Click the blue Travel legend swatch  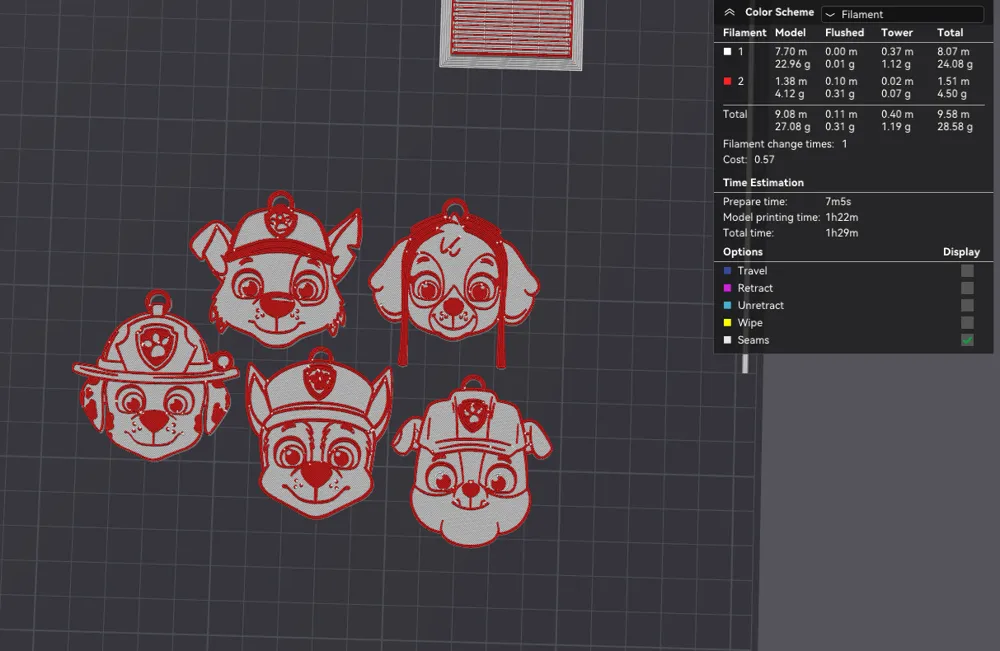tap(727, 271)
